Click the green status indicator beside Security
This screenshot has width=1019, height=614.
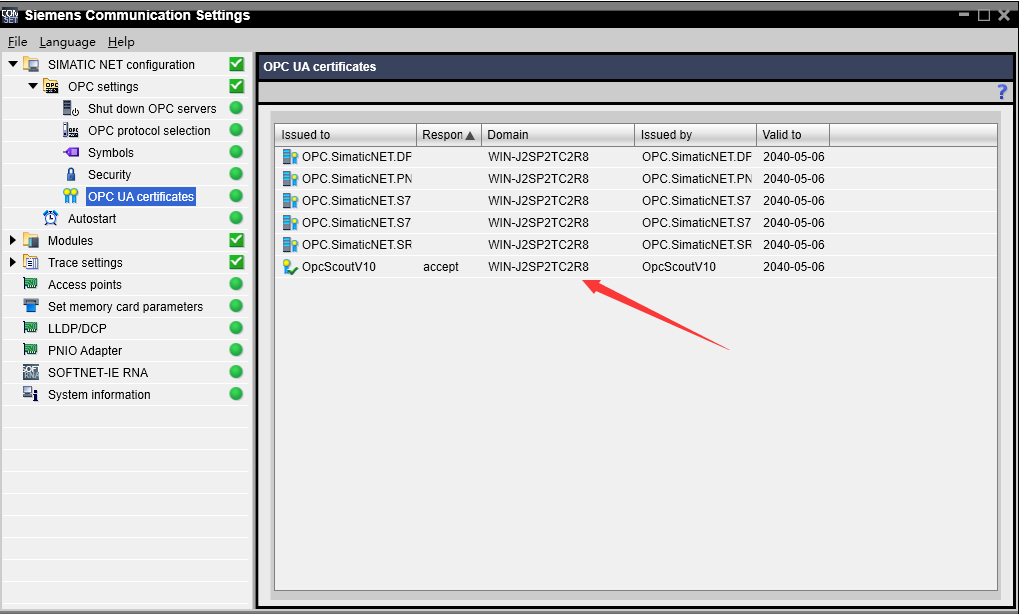pyautogui.click(x=235, y=174)
